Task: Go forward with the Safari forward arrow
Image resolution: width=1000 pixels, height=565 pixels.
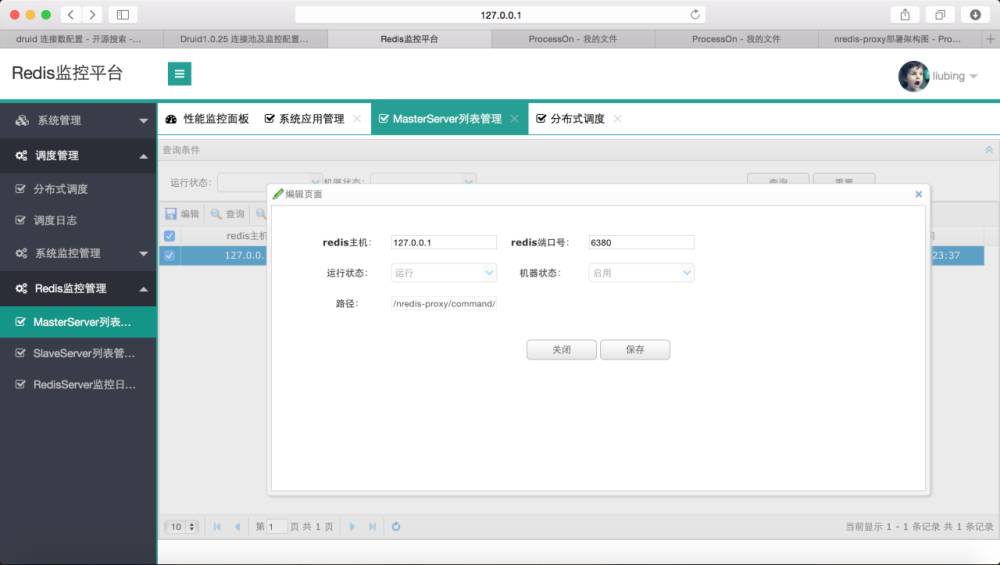Action: (92, 15)
